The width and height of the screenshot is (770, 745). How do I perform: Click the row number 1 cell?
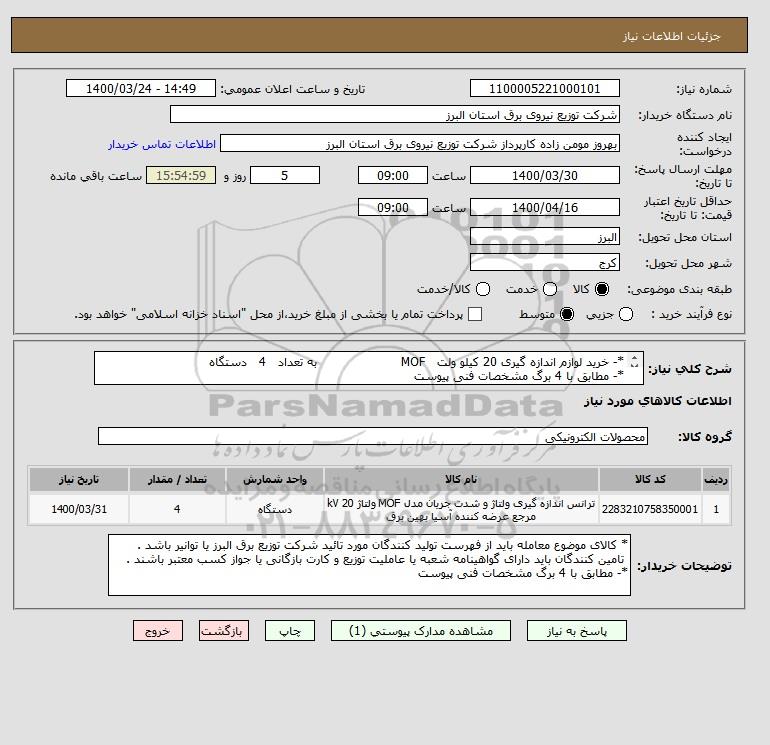click(x=716, y=509)
